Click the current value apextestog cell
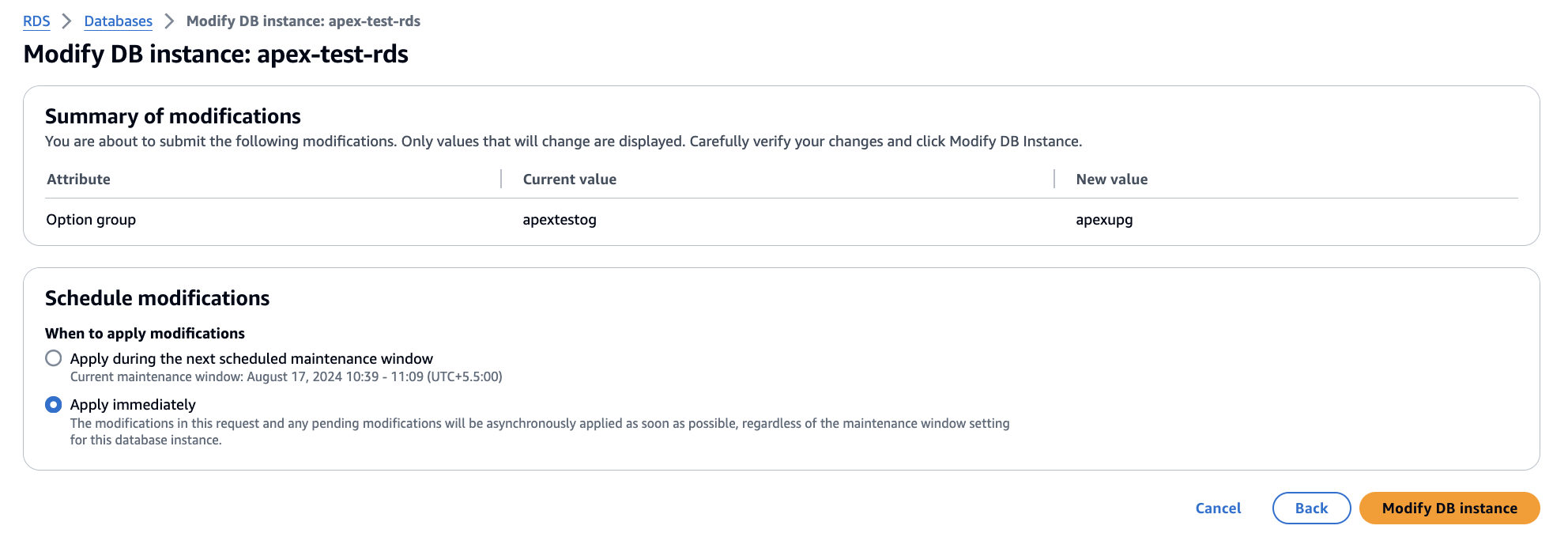 coord(560,220)
